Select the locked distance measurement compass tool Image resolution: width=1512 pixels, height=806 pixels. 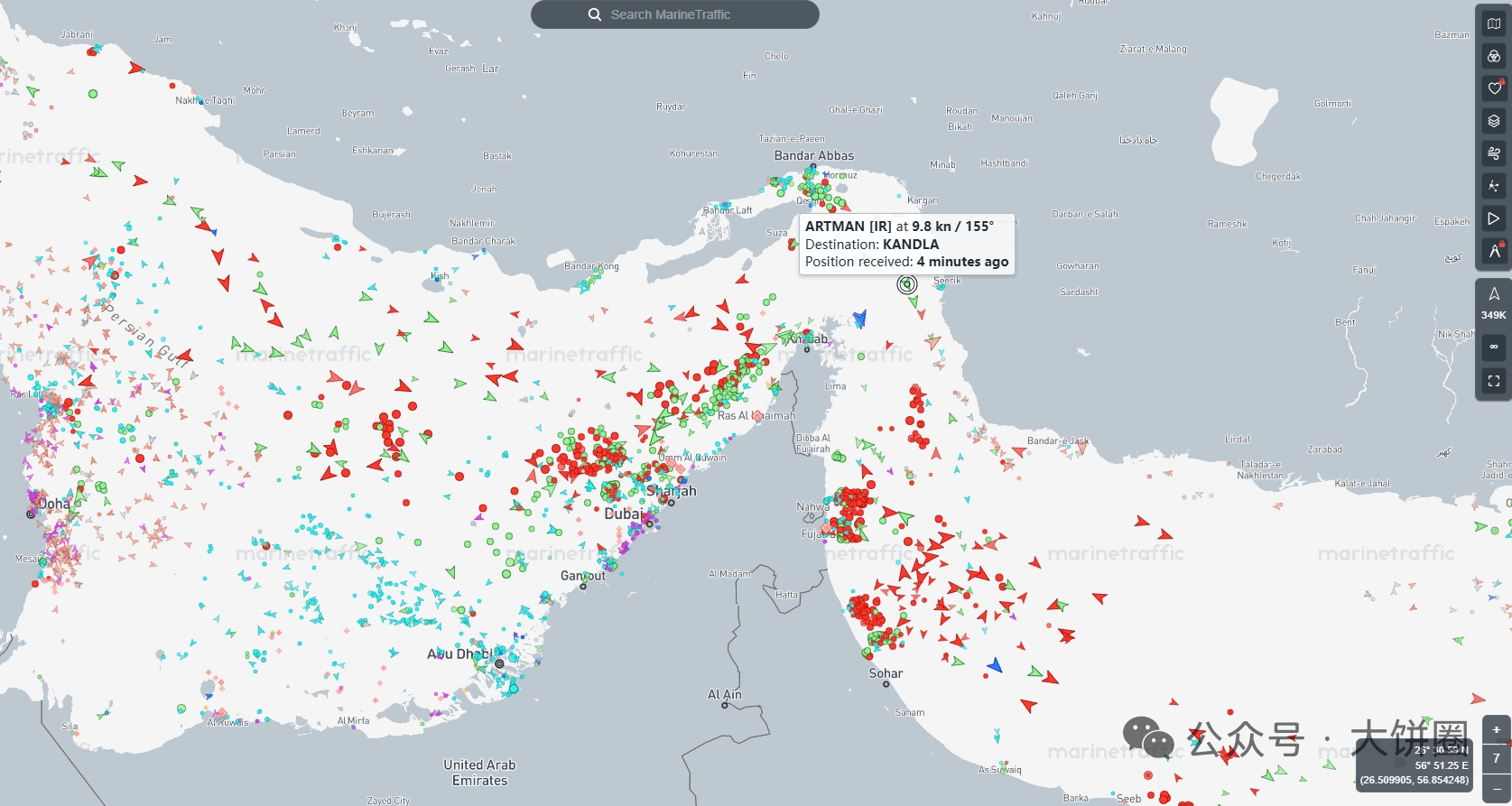(1494, 251)
